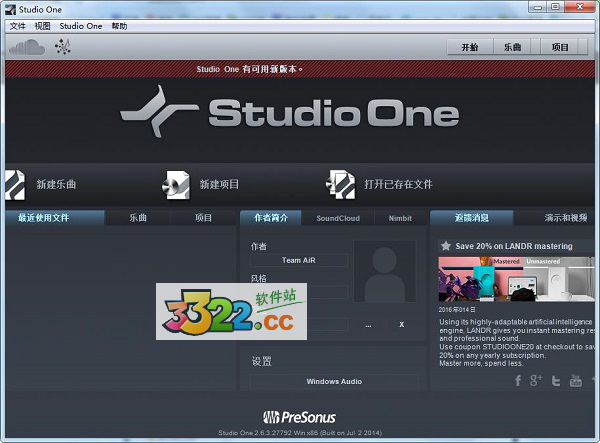Click the artist profile picture placeholder
Screen dimensions: 600x443
[x=385, y=271]
